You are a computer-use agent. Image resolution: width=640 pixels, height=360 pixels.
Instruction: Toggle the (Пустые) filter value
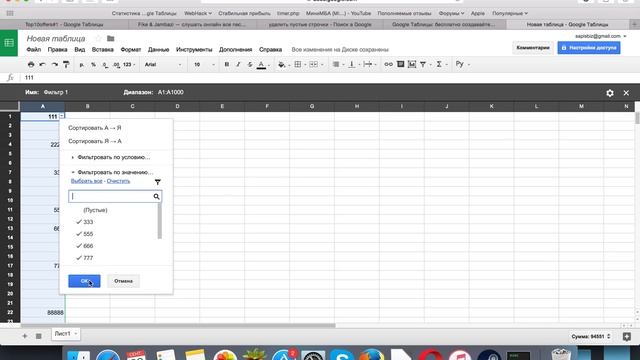95,210
